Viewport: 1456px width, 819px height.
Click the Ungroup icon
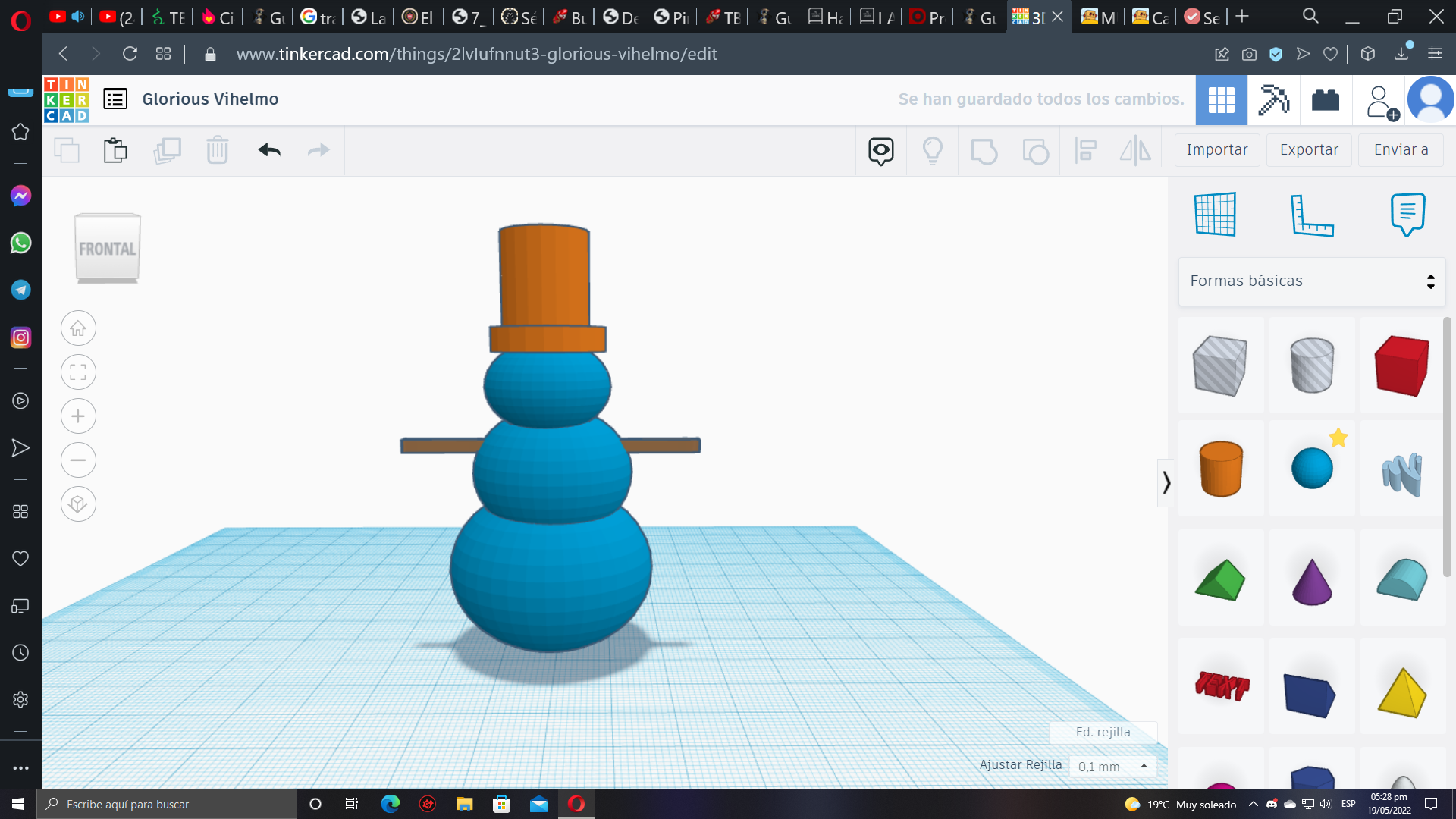click(x=1034, y=150)
